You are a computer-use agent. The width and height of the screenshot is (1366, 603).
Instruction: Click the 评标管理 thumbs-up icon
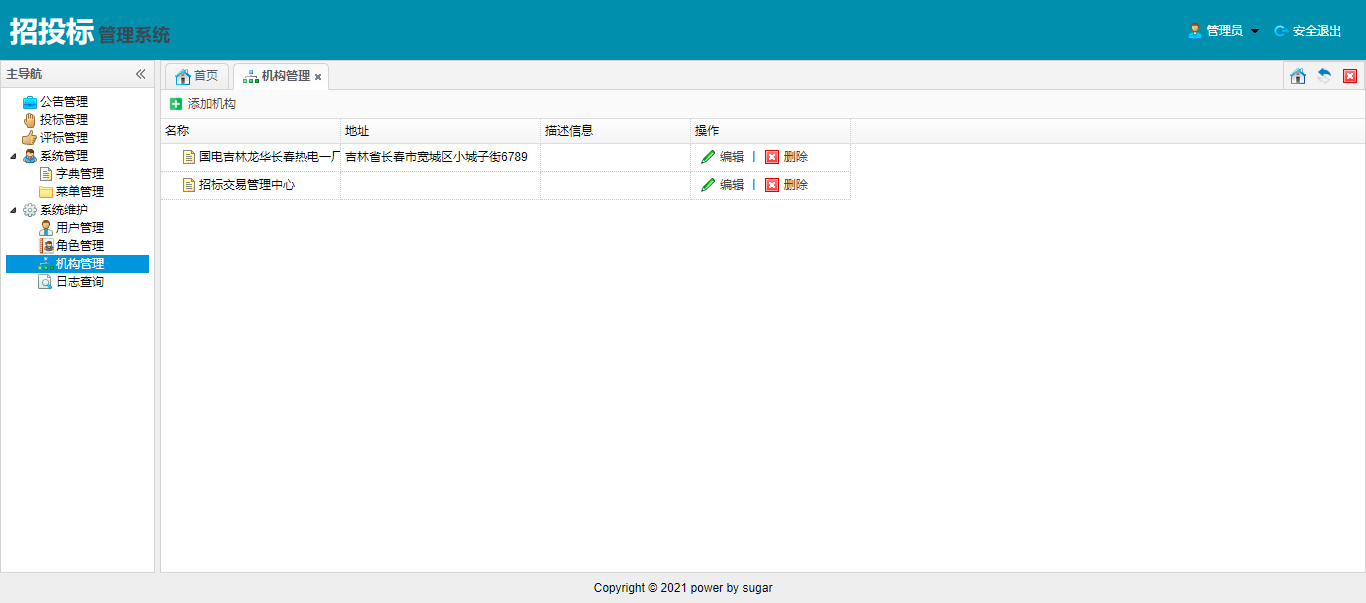tap(30, 138)
